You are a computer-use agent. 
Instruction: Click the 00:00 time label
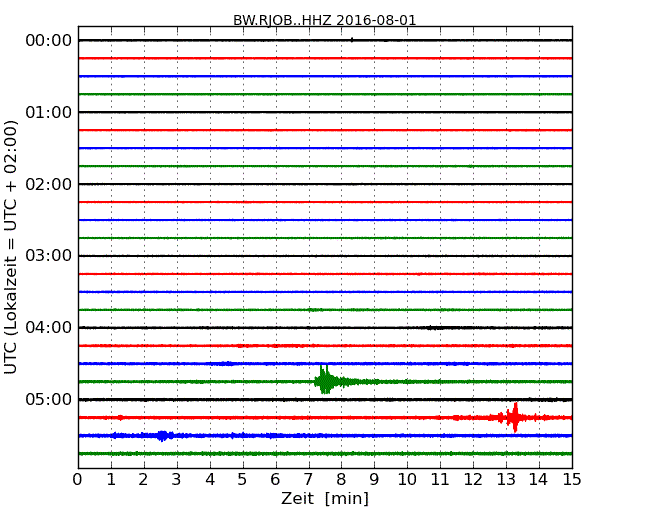click(49, 41)
